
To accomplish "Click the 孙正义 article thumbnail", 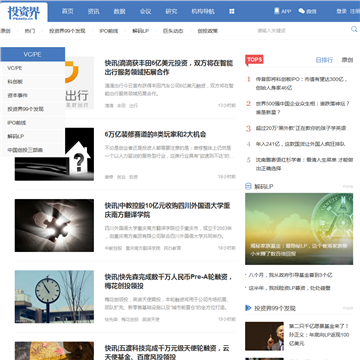I will [264, 336].
